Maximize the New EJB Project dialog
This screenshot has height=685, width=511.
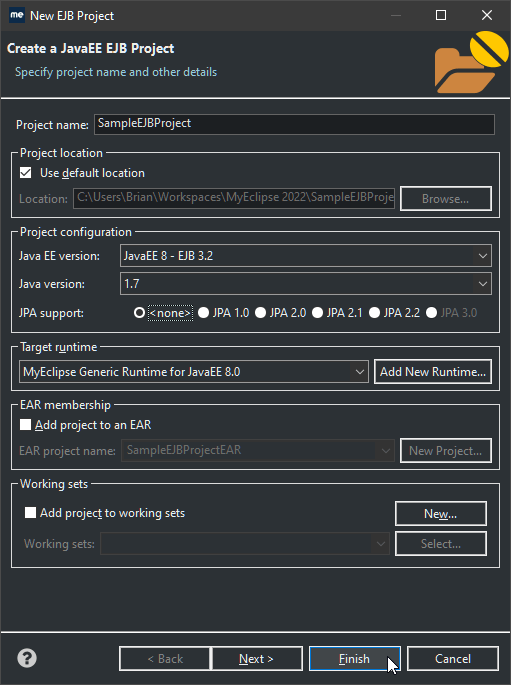pyautogui.click(x=441, y=15)
